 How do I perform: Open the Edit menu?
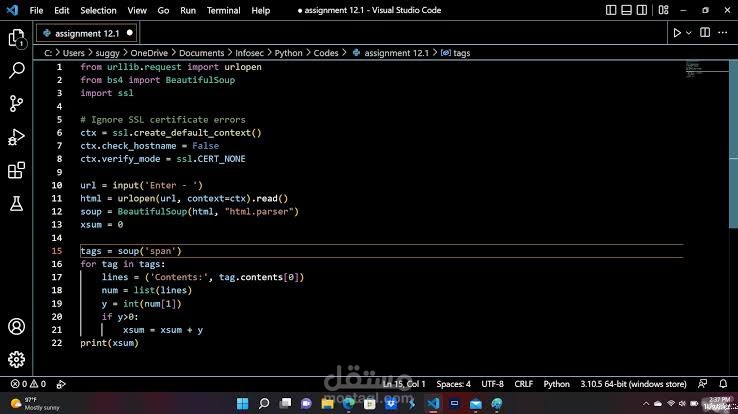coord(62,10)
